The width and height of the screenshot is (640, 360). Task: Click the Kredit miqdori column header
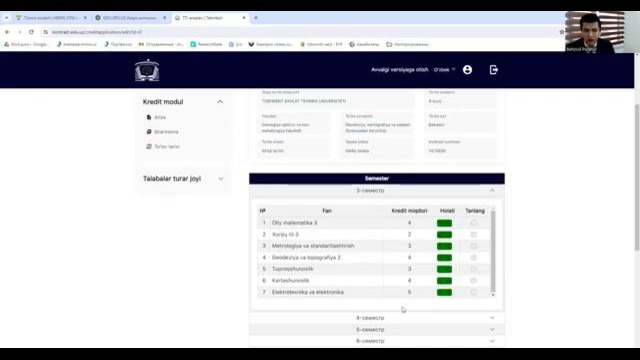(x=409, y=211)
